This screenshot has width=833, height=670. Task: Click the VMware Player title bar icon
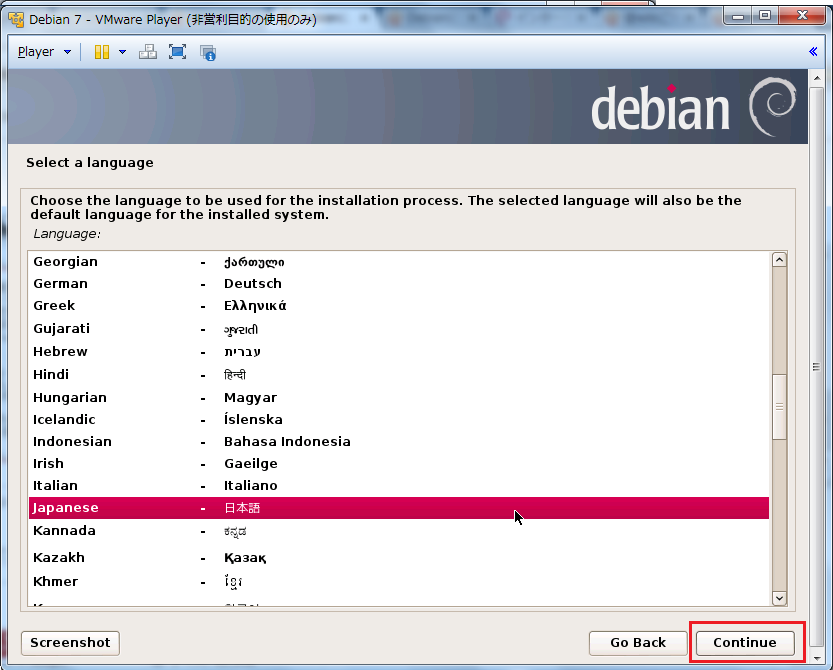click(x=16, y=19)
